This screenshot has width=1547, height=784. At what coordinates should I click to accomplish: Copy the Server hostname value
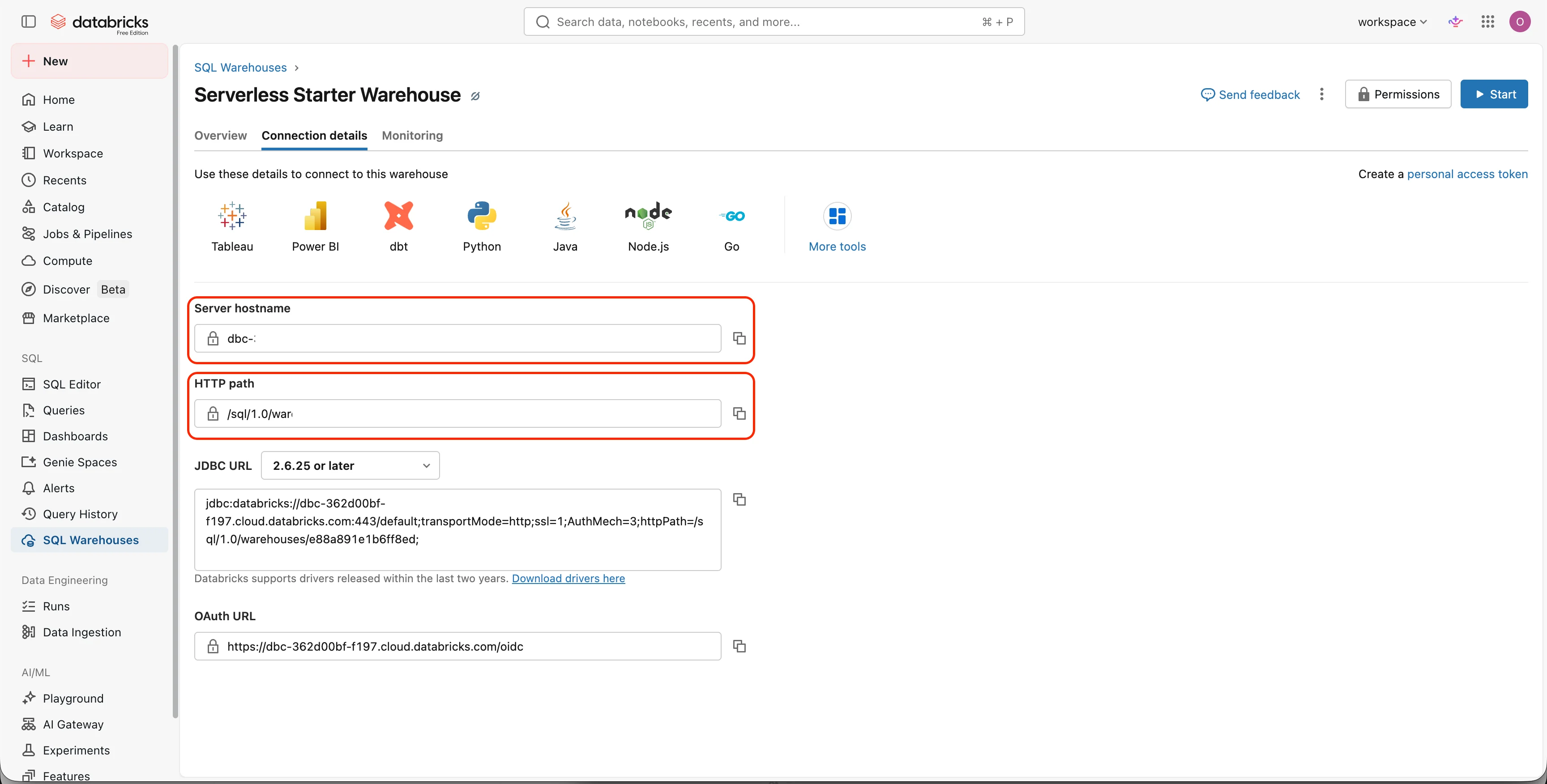pos(739,338)
